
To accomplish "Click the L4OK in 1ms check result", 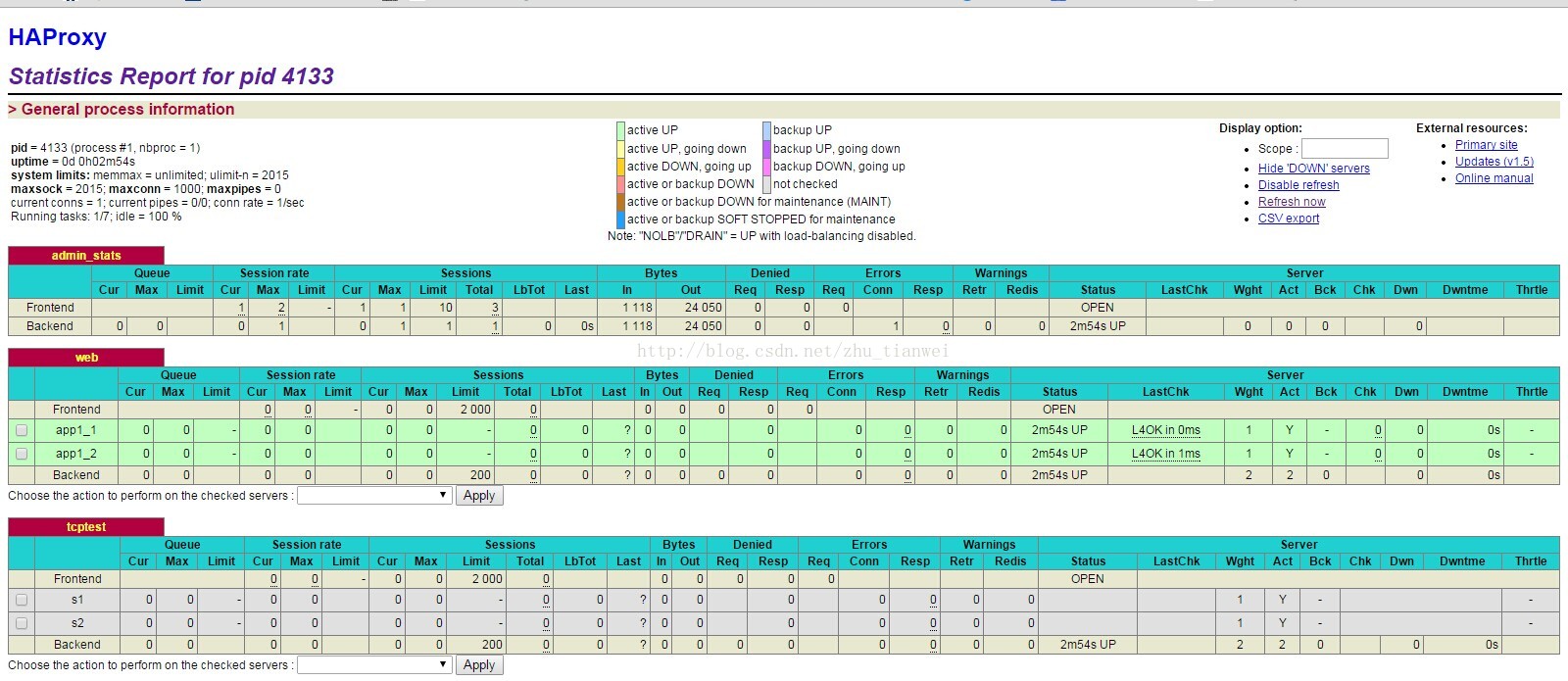I will (1166, 454).
